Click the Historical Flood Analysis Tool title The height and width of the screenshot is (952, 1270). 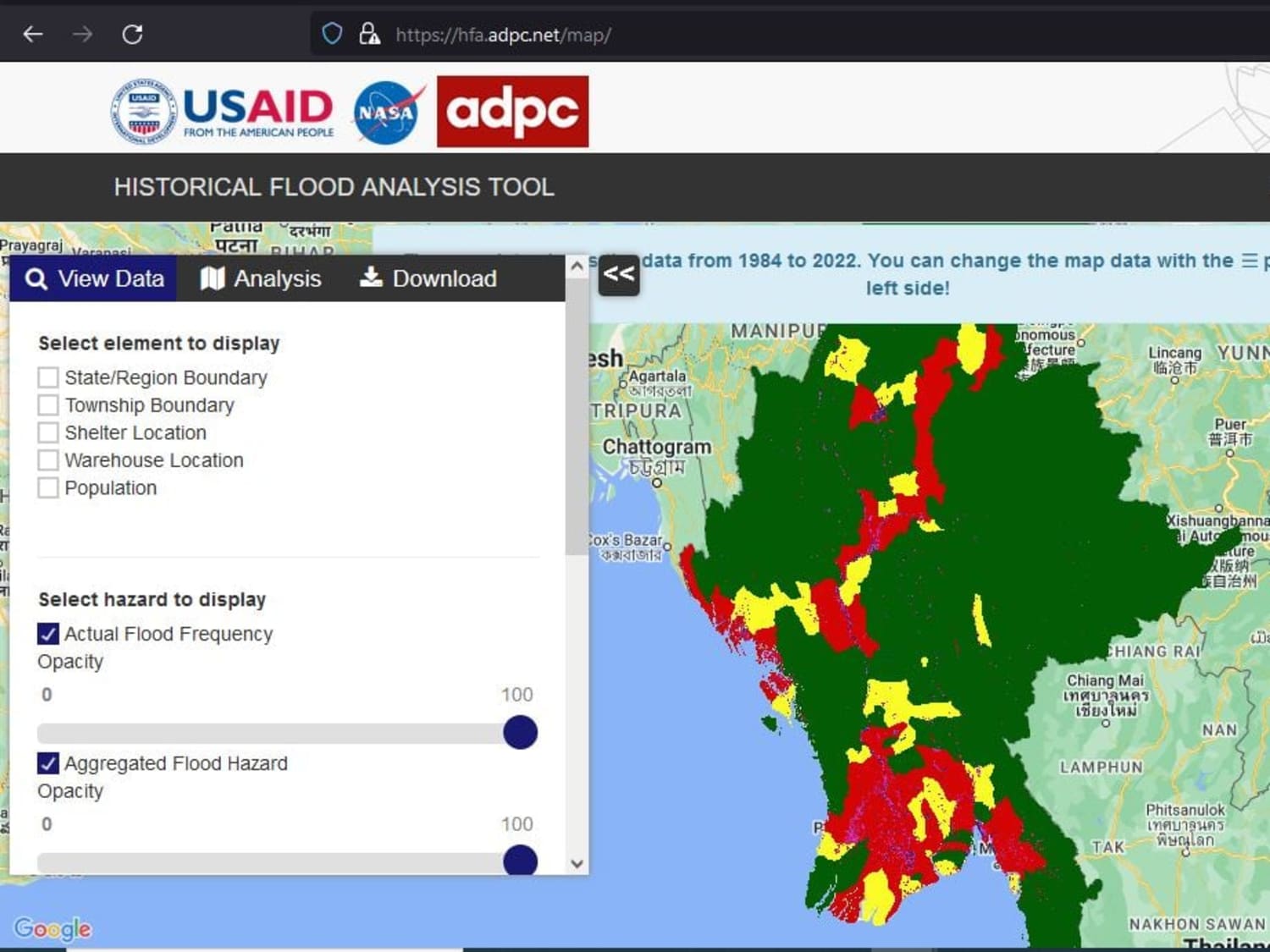pos(334,187)
